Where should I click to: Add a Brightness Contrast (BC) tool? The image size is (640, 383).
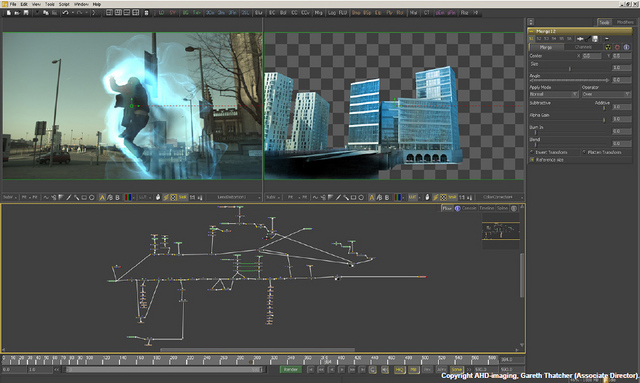pos(272,13)
